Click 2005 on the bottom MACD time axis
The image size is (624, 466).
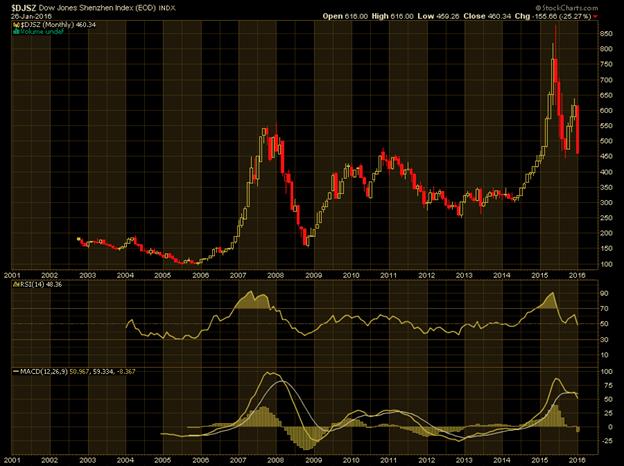162,460
